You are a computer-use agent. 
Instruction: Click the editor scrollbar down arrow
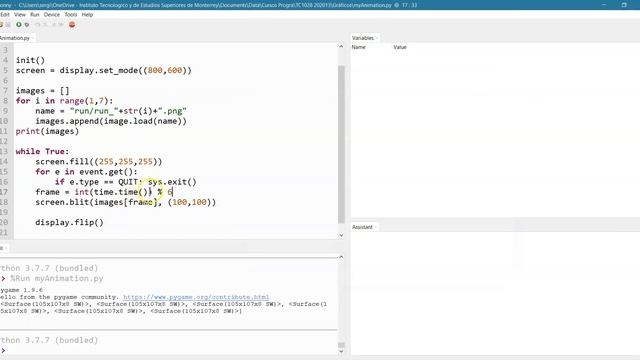[x=341, y=235]
